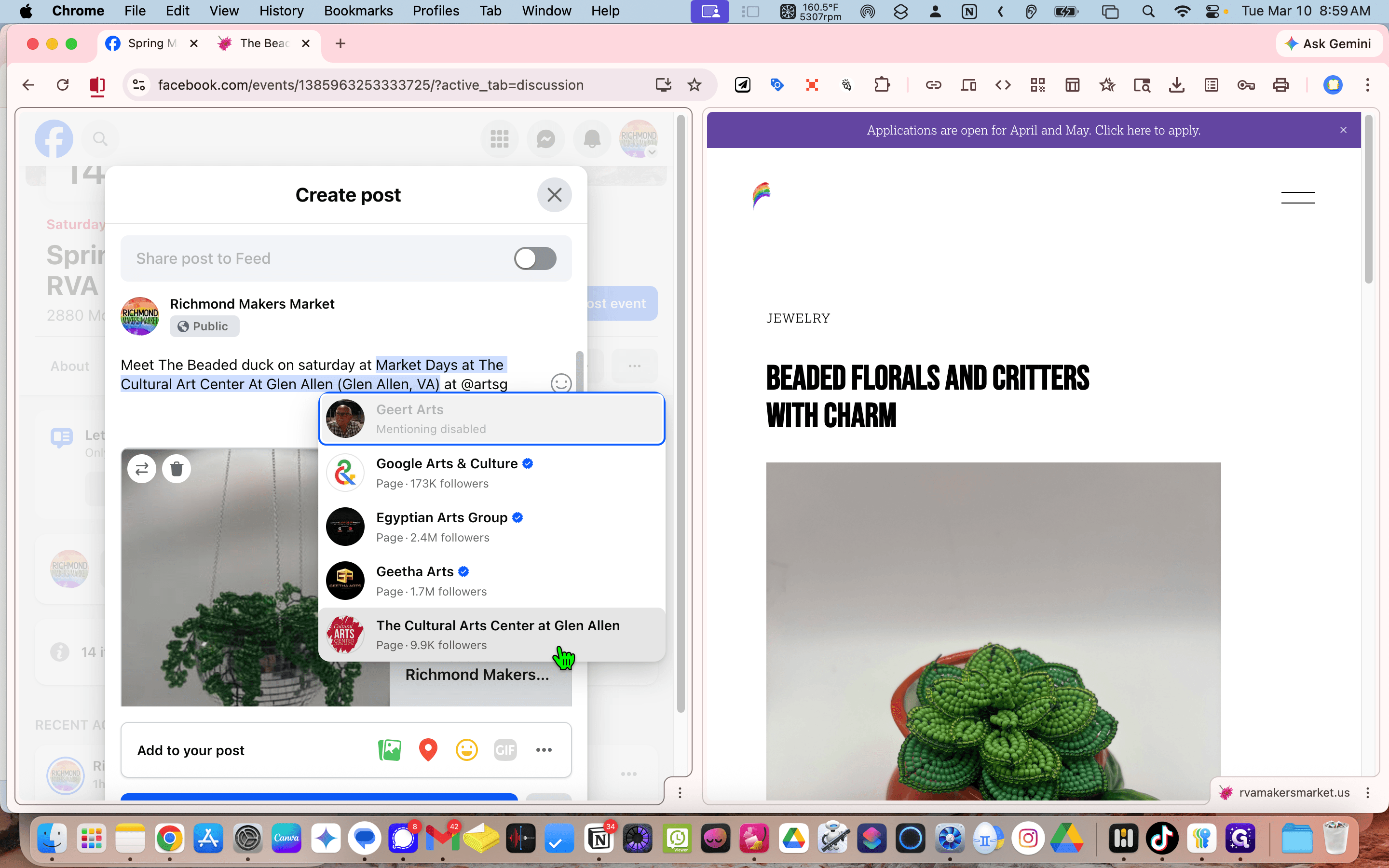Open TikTok from the Dock

point(1162,839)
